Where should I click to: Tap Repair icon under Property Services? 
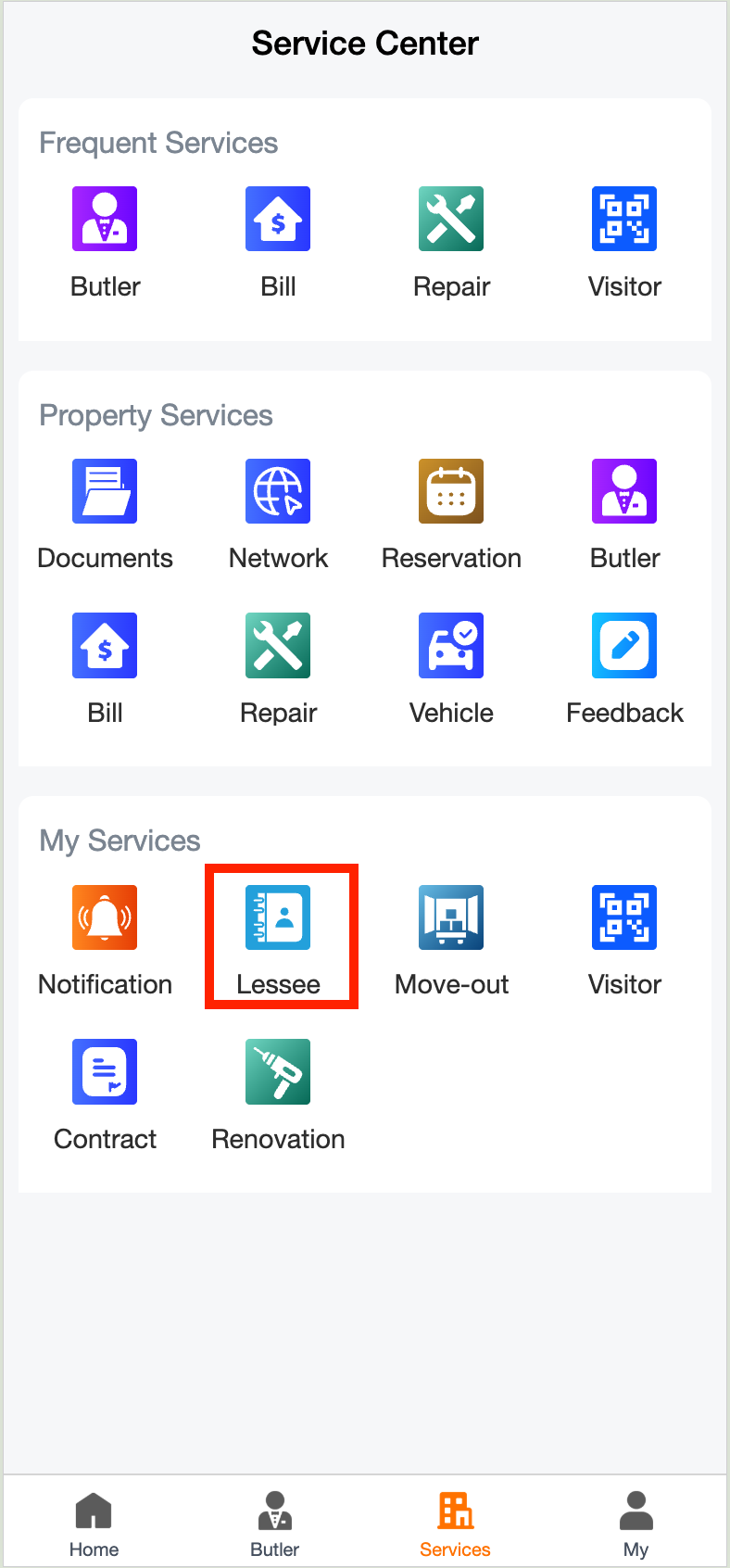278,646
